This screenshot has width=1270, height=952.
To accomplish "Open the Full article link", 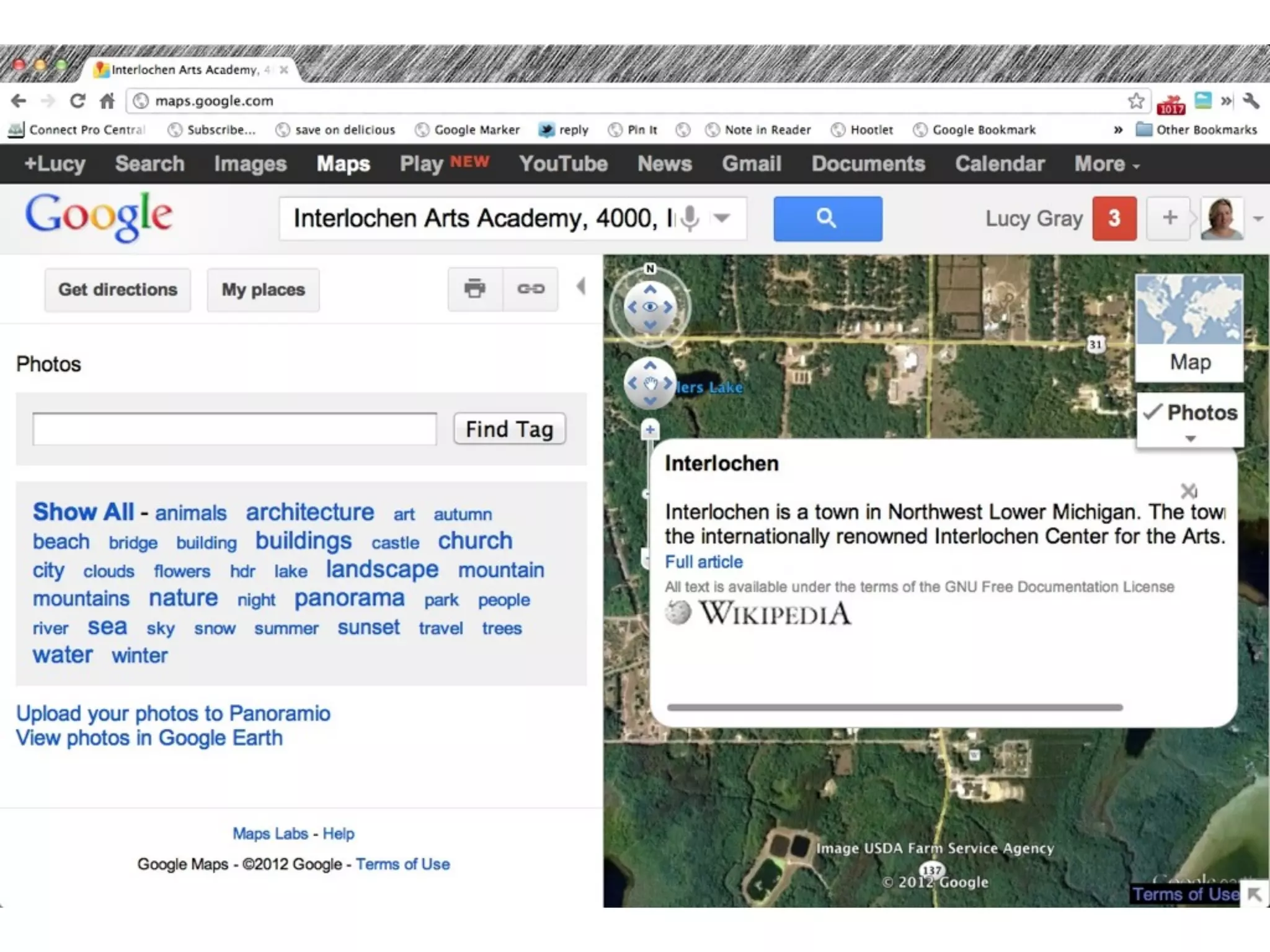I will coord(704,562).
